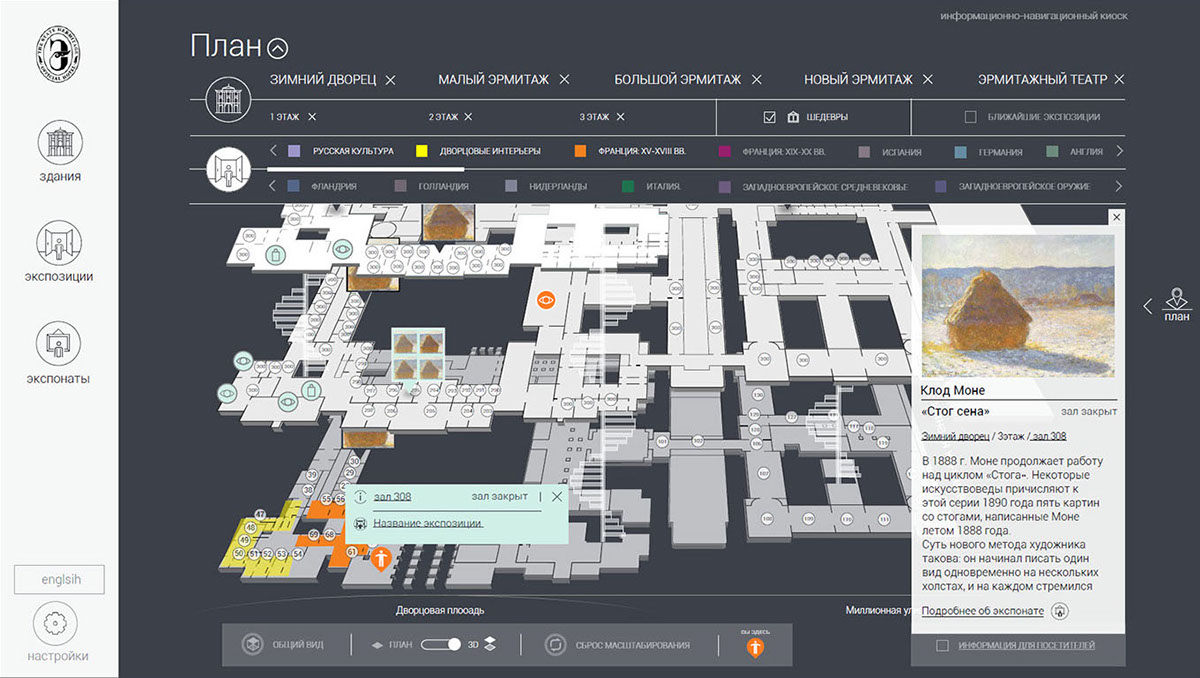Remove the Новый Эрмитаж building filter
This screenshot has width=1200, height=678.
click(x=928, y=80)
